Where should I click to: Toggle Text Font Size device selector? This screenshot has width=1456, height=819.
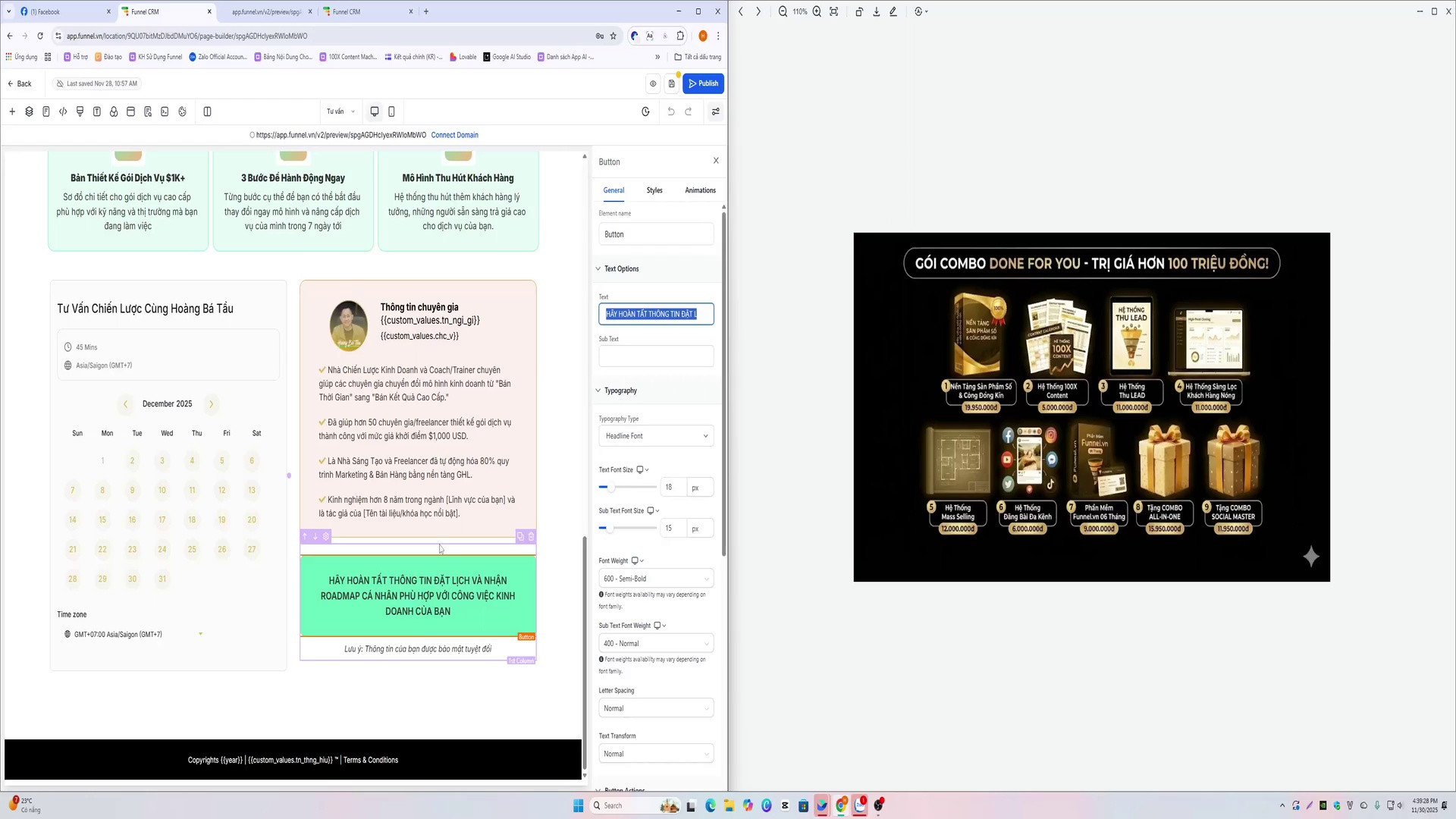click(642, 470)
